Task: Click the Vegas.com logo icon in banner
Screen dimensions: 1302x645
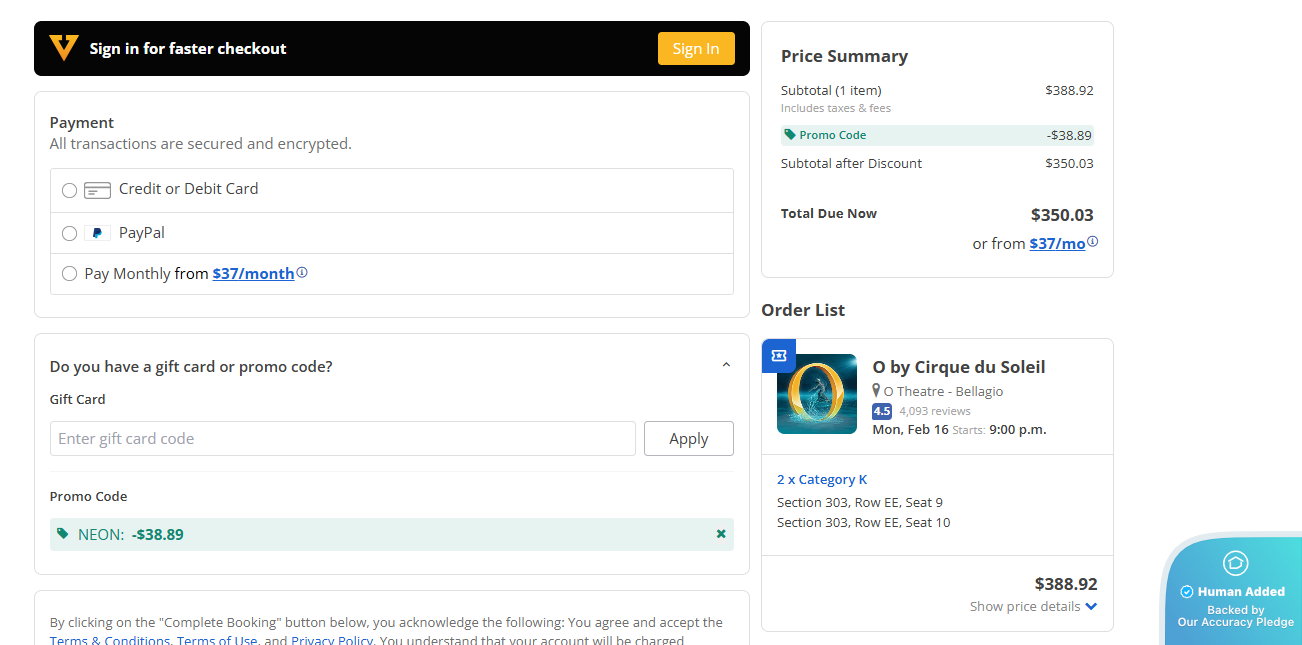Action: coord(64,48)
